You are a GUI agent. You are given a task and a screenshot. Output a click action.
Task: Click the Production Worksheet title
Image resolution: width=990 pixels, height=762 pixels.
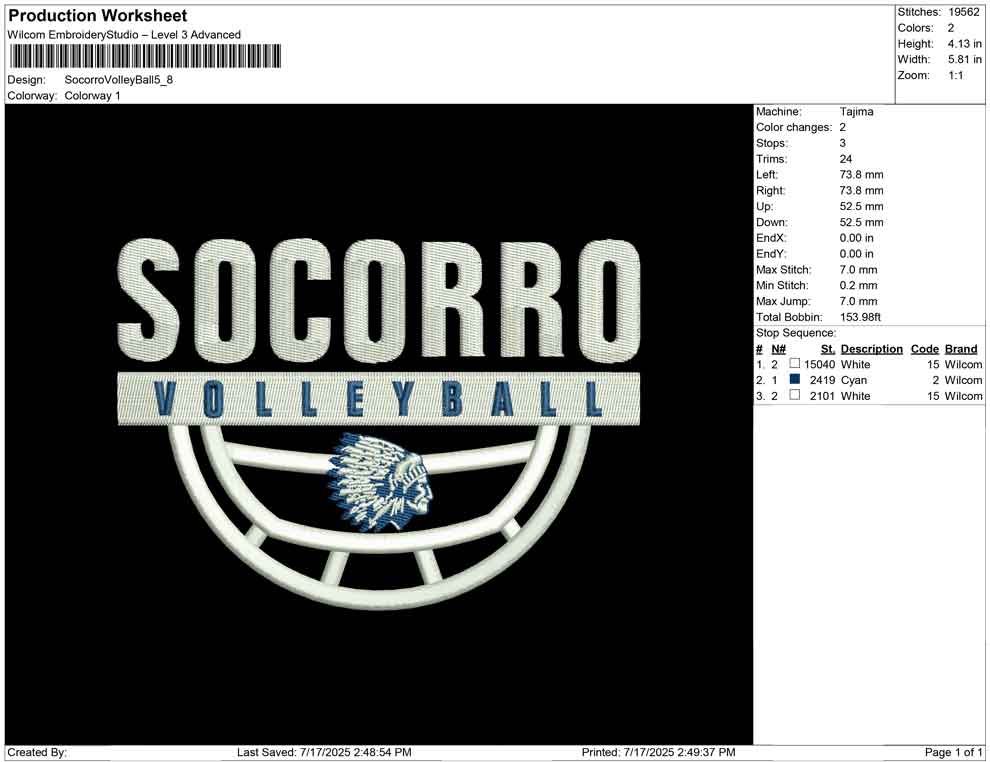(98, 16)
